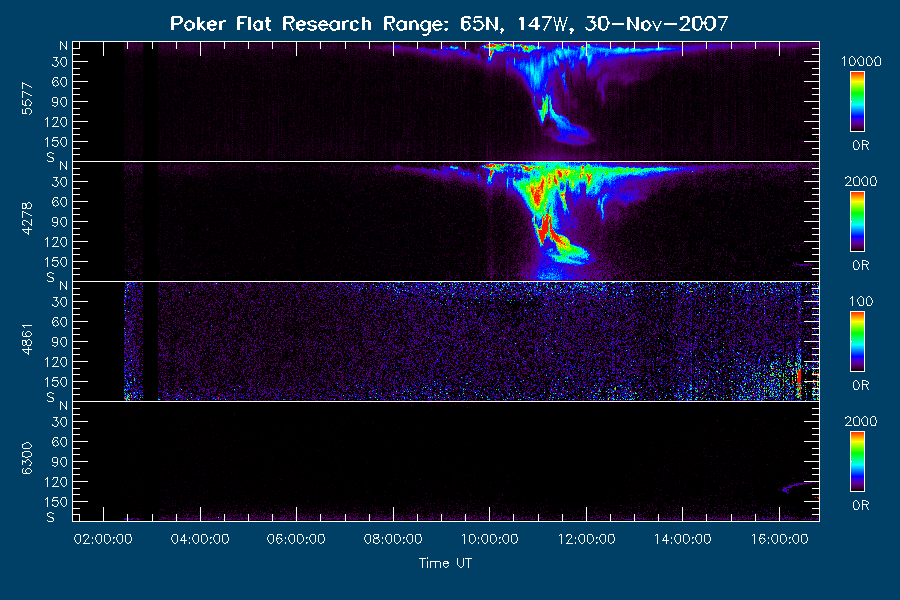
Task: Click the 100 colorbar maximum label
Action: click(x=861, y=301)
